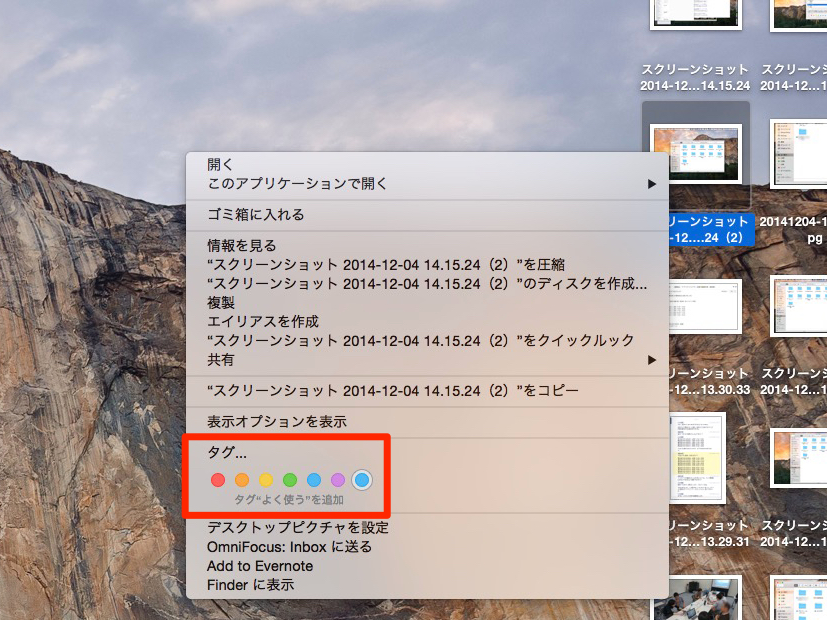The image size is (827, 620).
Task: Click the selected file label ending 24 (2)
Action: (x=710, y=229)
